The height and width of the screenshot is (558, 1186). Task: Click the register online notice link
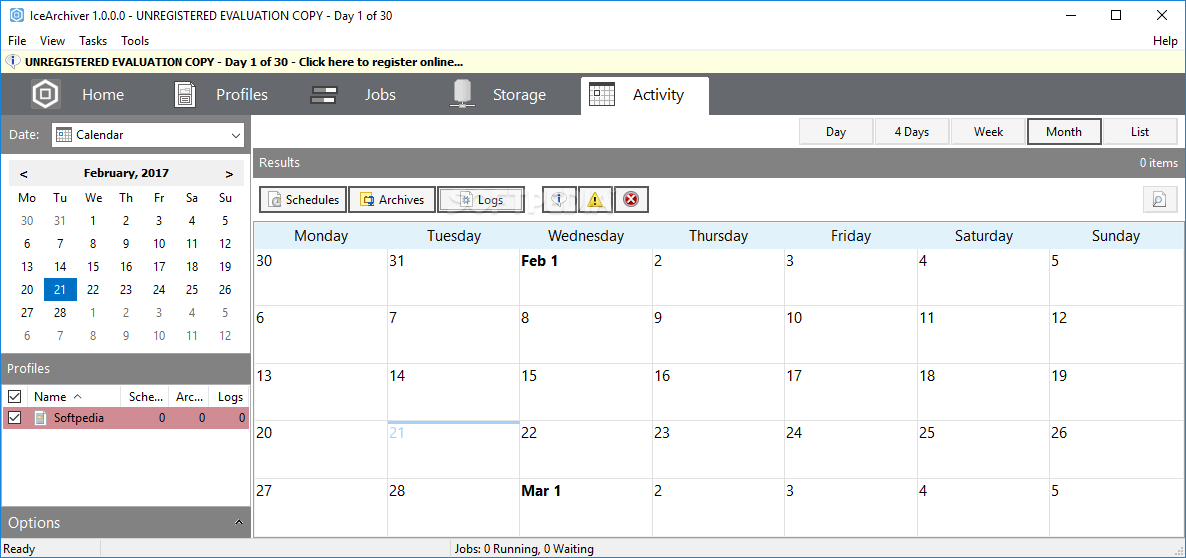coord(243,62)
